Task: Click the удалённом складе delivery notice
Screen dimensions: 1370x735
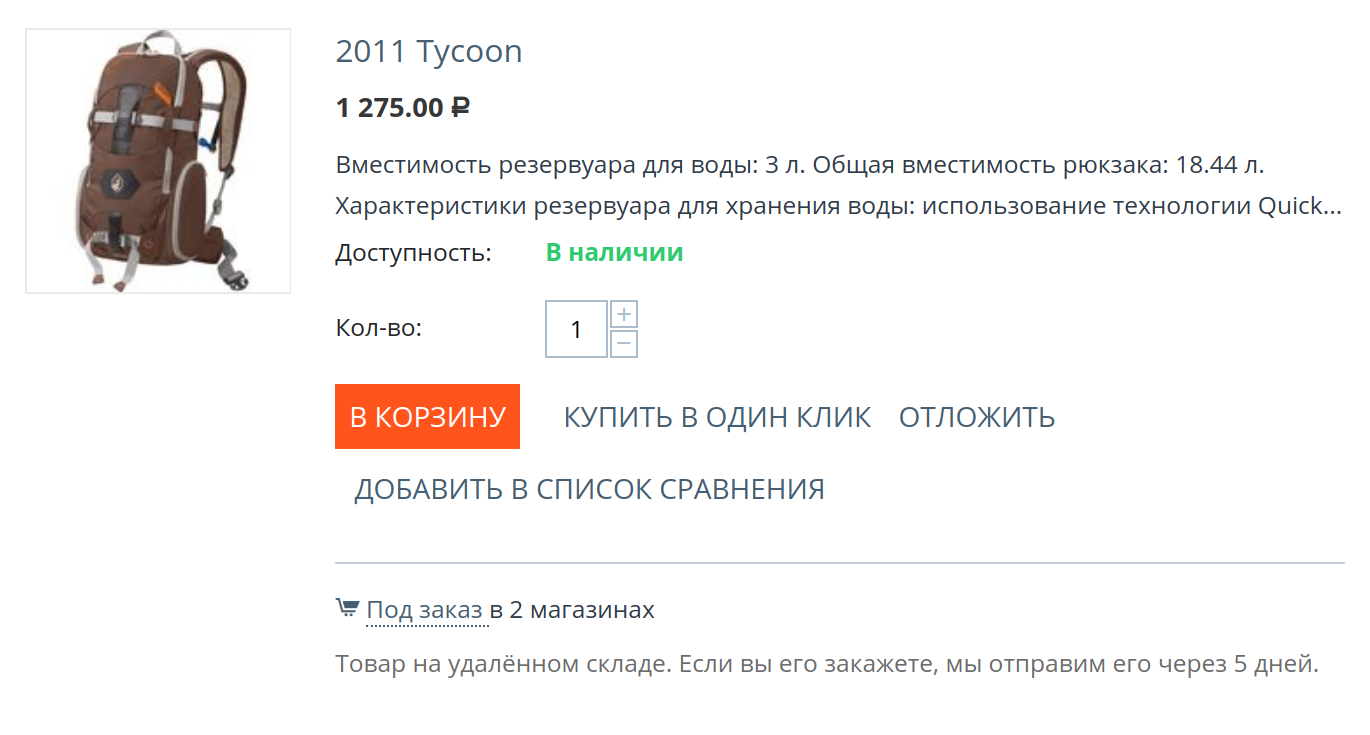Action: click(x=826, y=664)
